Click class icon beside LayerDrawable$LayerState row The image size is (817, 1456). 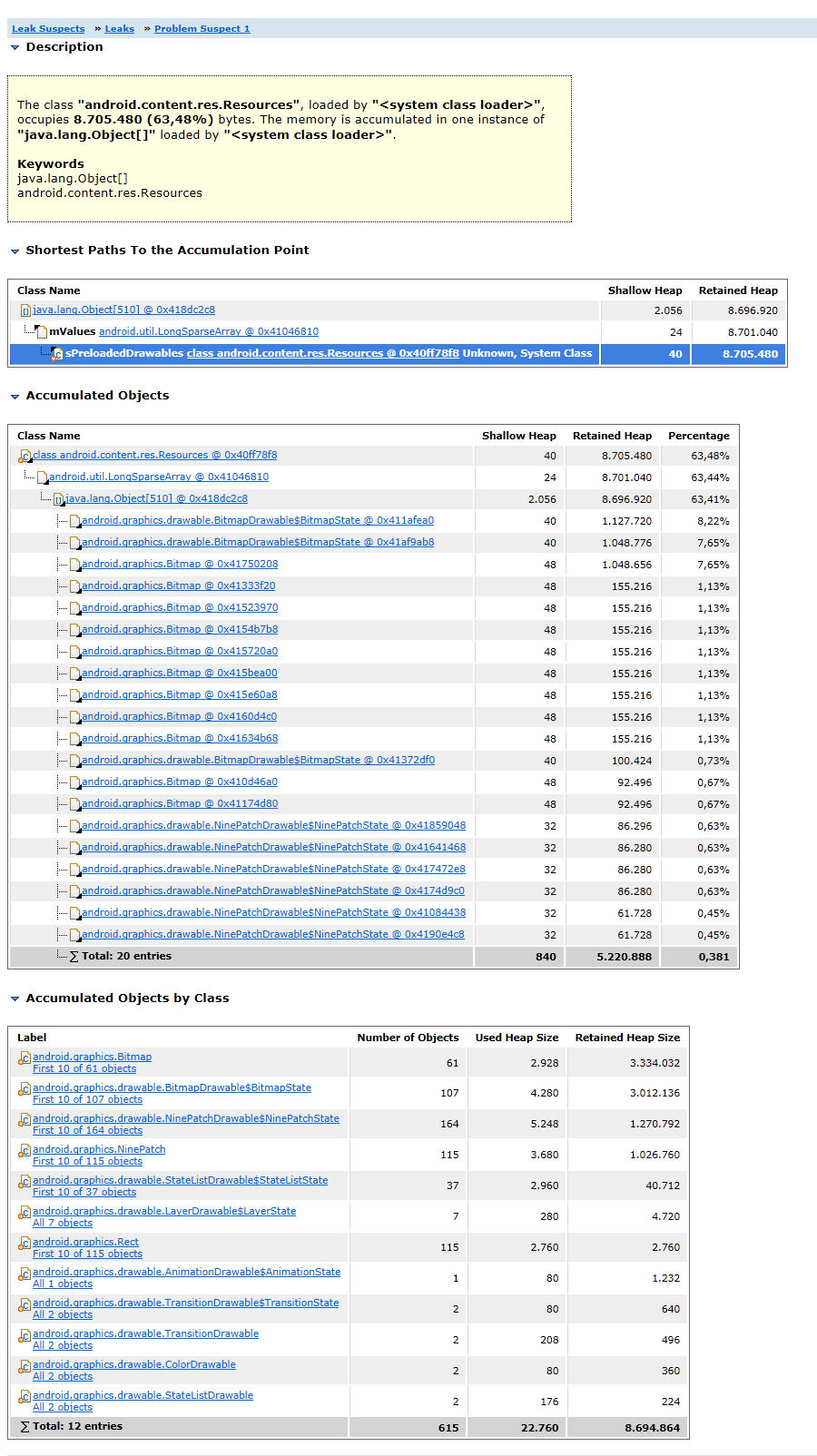point(25,1213)
